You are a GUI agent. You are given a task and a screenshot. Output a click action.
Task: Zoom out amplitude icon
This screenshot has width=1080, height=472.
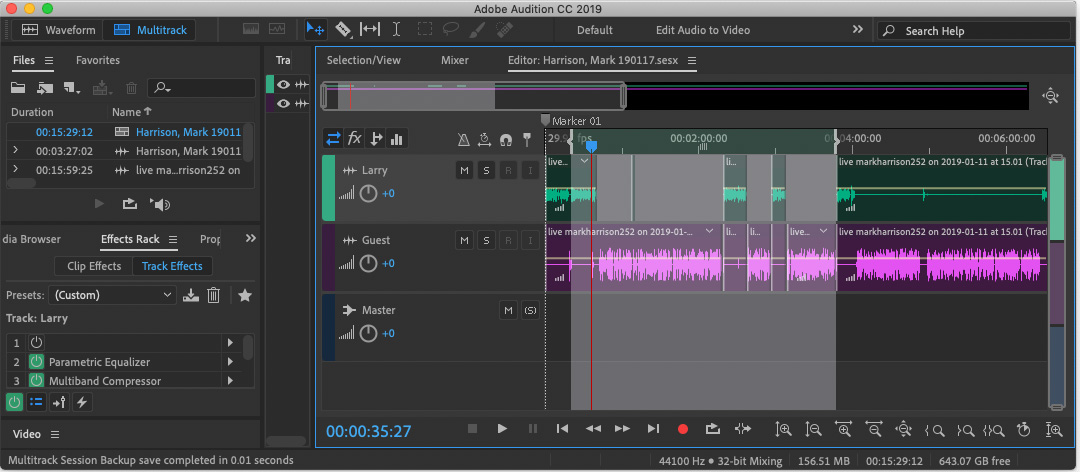[x=813, y=429]
